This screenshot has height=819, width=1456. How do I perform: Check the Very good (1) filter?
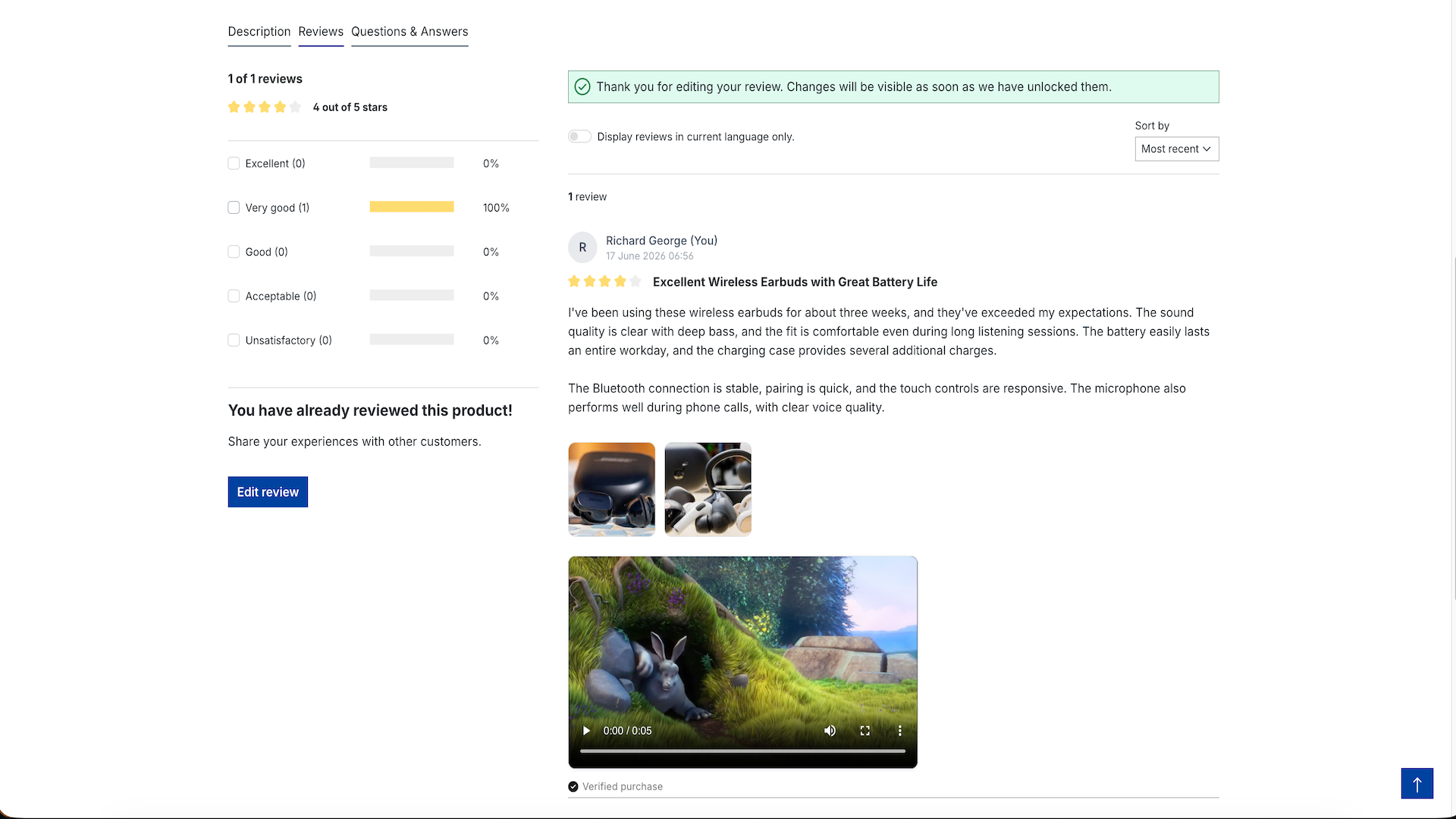tap(234, 208)
